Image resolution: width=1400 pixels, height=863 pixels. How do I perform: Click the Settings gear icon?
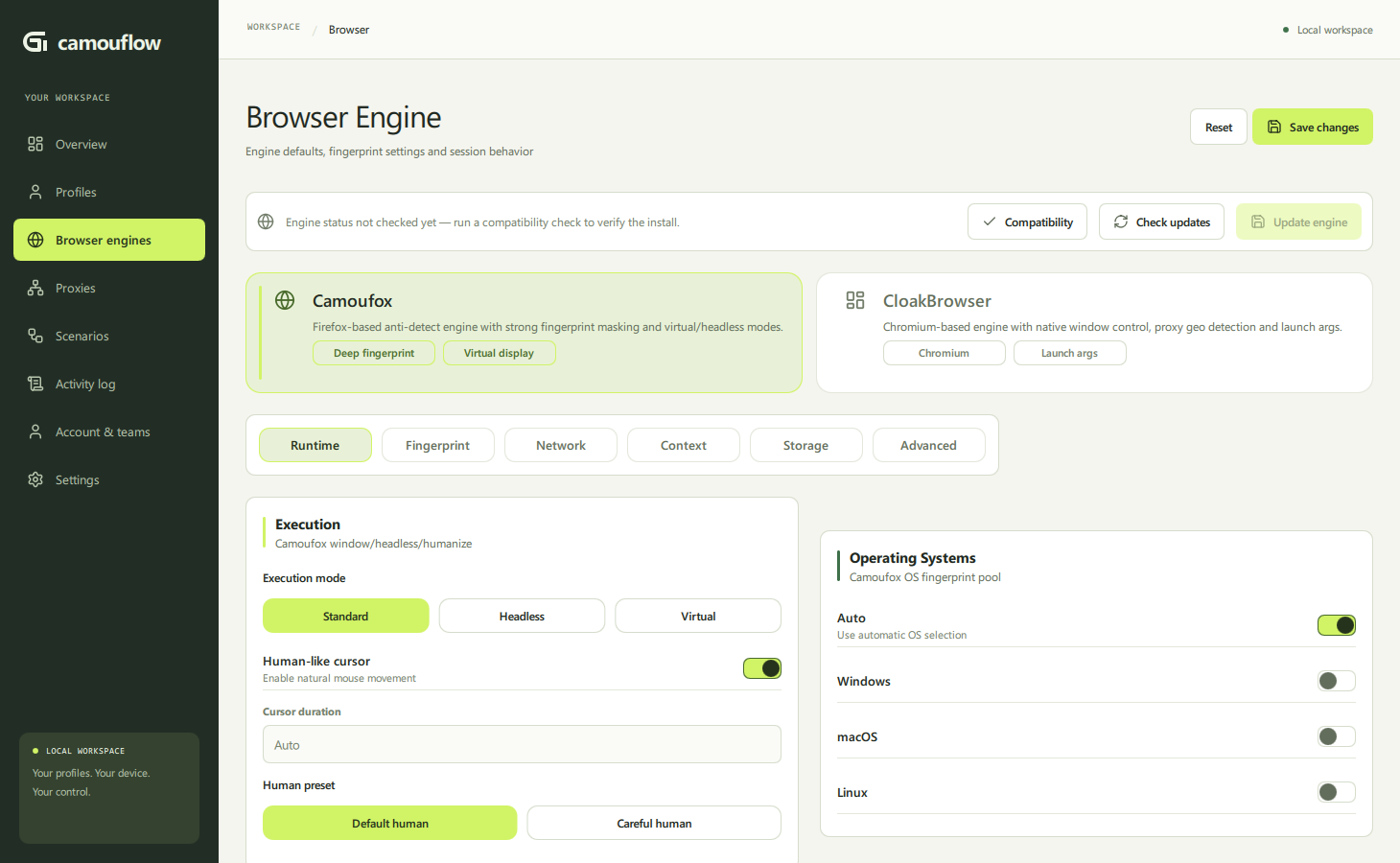point(35,479)
